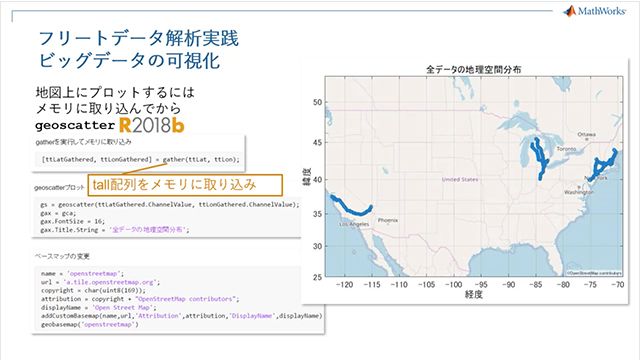Click the geobasemap('openstreetmap') line
This screenshot has height=360, width=640.
90,324
